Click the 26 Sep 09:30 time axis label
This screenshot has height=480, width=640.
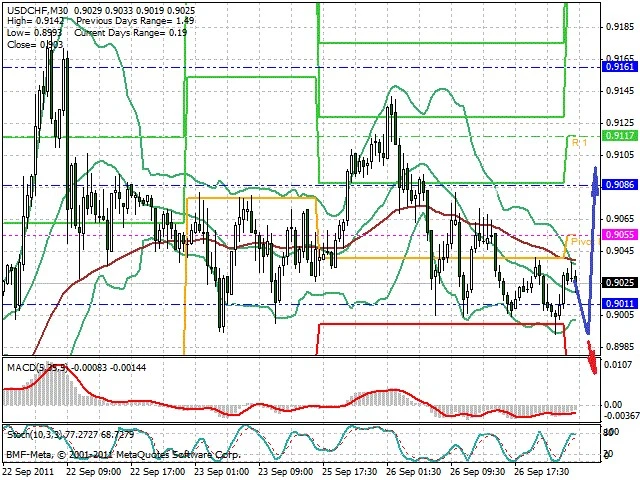(x=478, y=472)
